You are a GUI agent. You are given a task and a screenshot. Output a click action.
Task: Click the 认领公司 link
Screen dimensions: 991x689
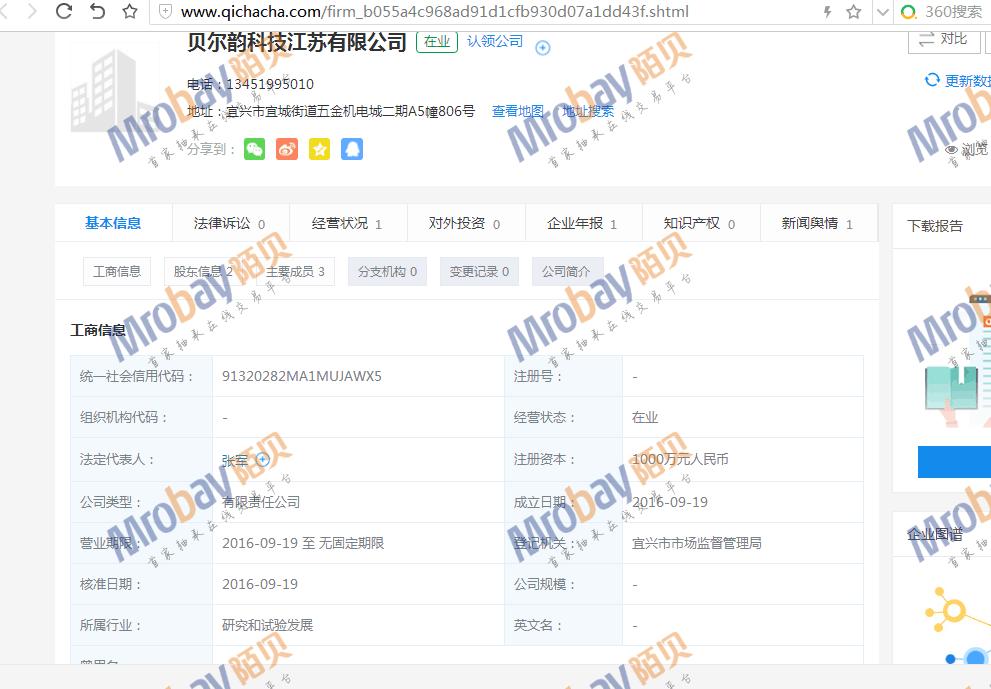[x=495, y=41]
